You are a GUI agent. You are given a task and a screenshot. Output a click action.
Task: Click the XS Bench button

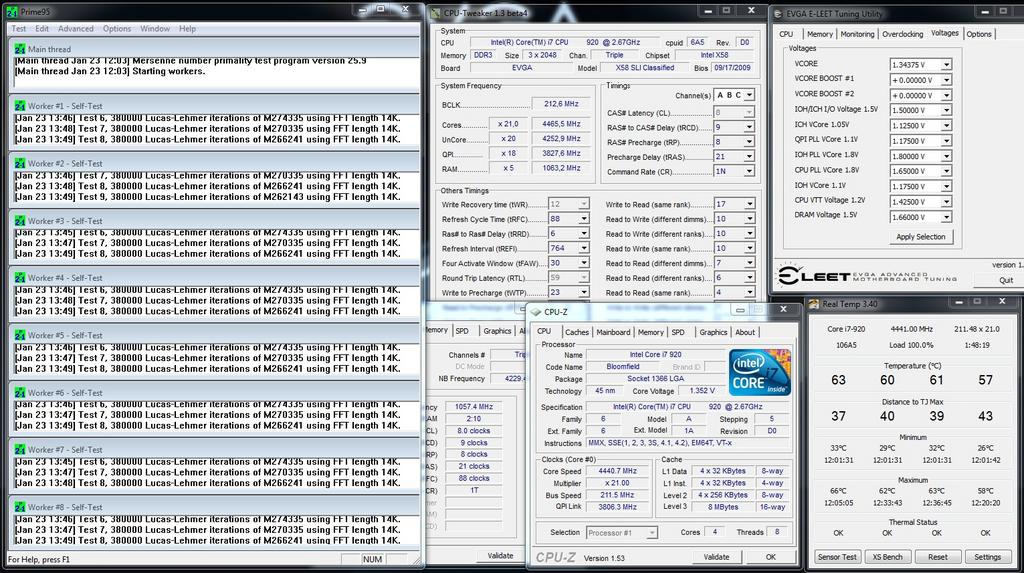[888, 557]
